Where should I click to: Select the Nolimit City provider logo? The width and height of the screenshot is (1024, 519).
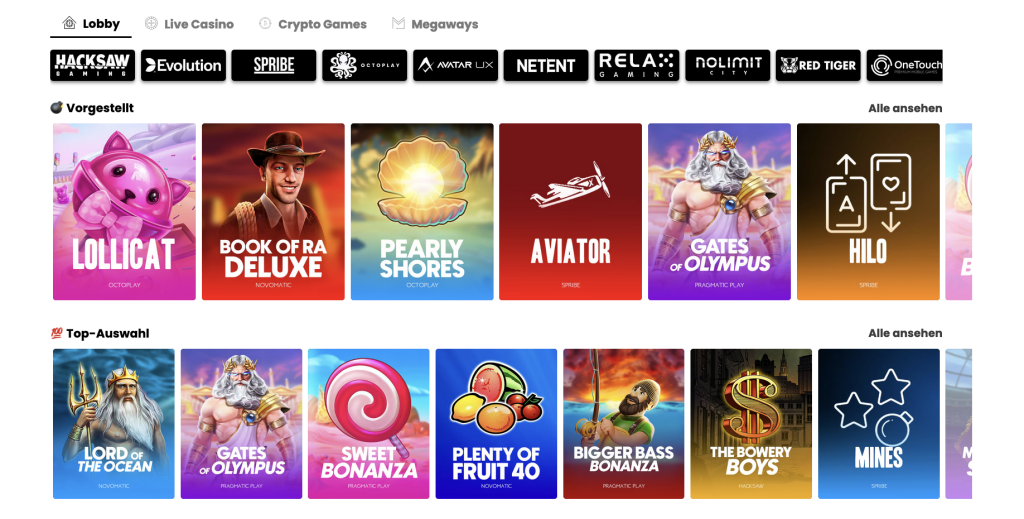[728, 65]
